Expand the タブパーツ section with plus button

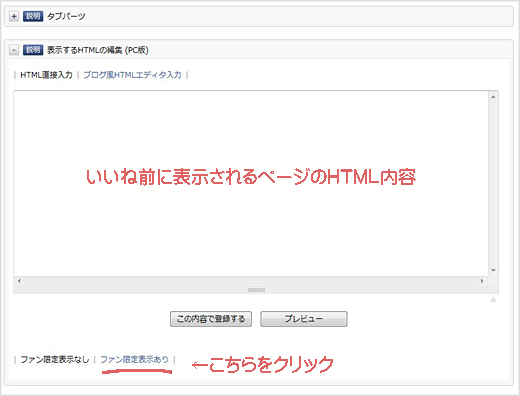[14, 16]
